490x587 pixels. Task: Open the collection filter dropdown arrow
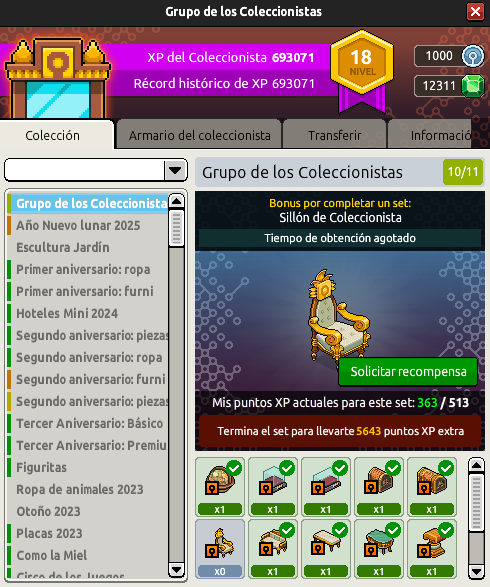[x=175, y=171]
